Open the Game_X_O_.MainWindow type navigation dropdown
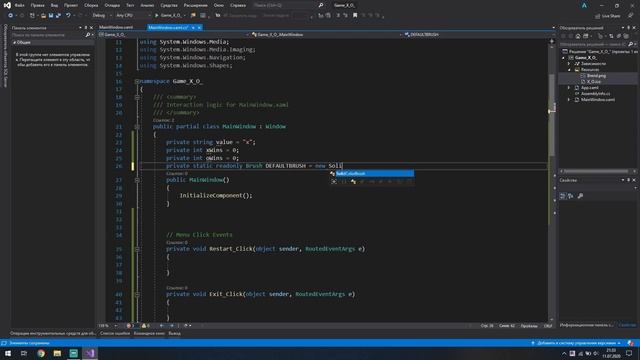 coord(327,35)
